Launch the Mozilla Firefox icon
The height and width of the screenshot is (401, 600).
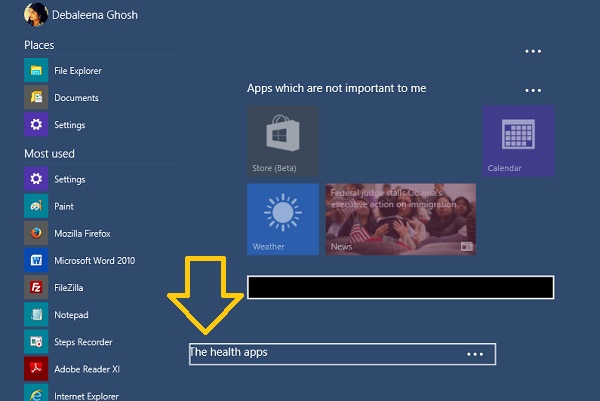tap(36, 233)
